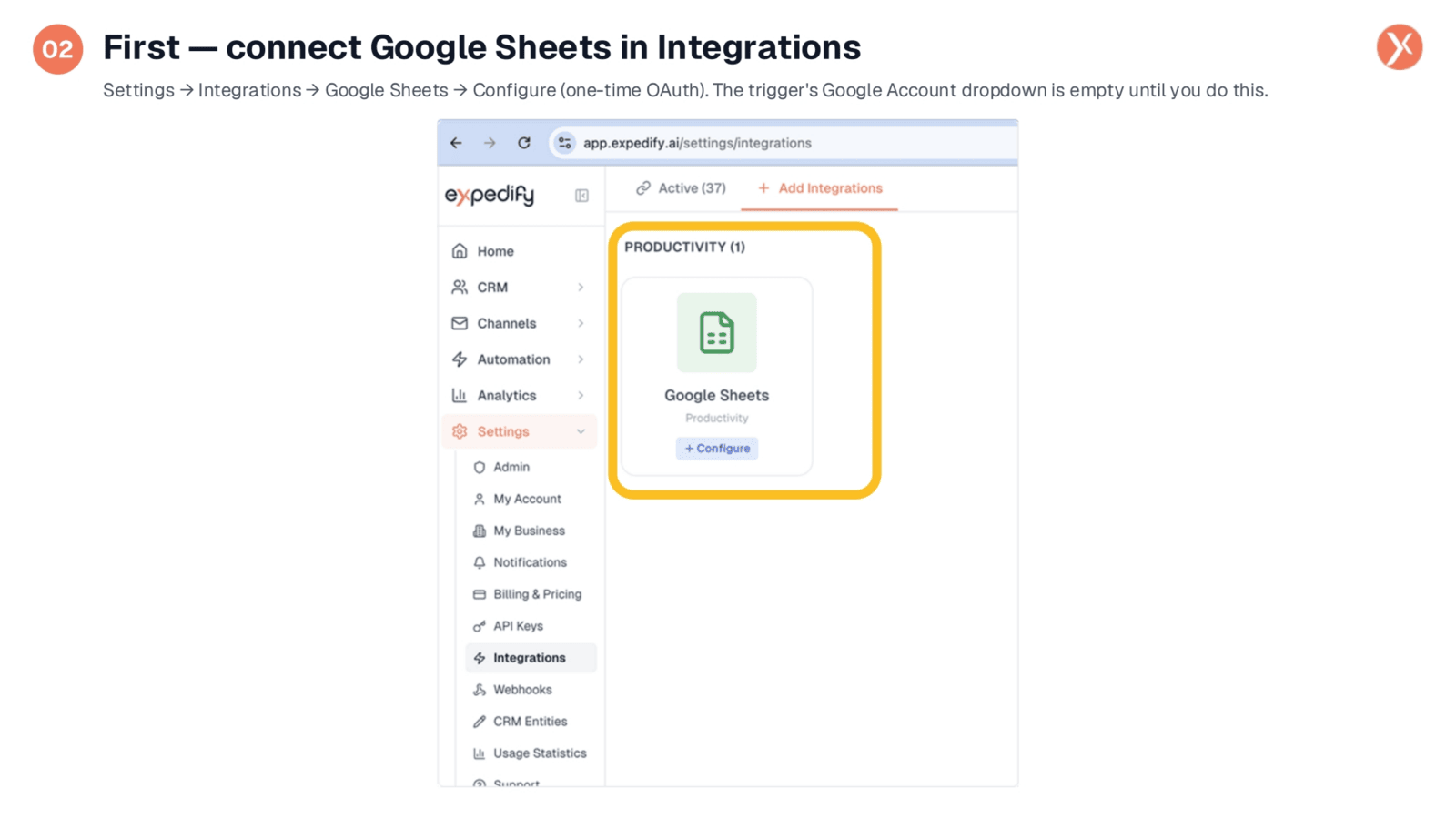Select Integrations in settings list
Viewport: 1456px width, 819px height.
[x=531, y=658]
